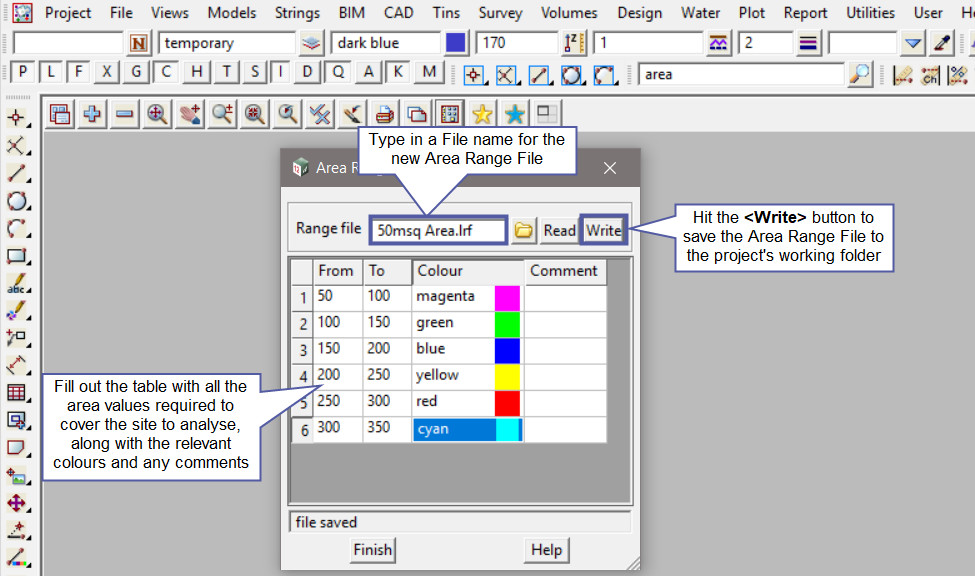This screenshot has height=576, width=975.
Task: Toggle the Q snap button
Action: (338, 72)
